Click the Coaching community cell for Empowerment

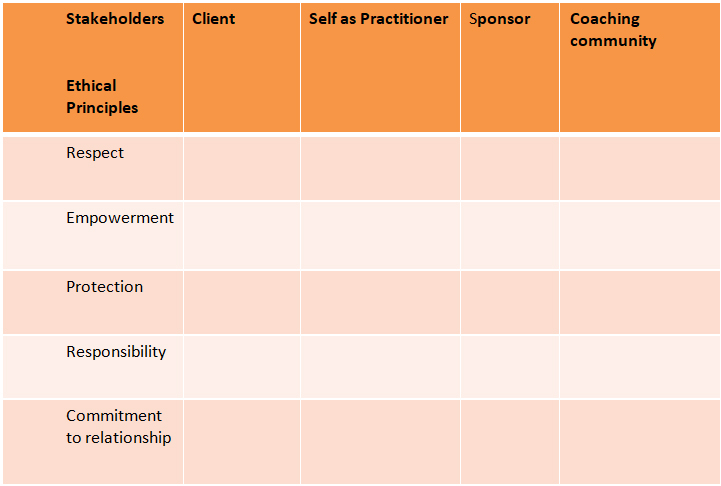(639, 235)
